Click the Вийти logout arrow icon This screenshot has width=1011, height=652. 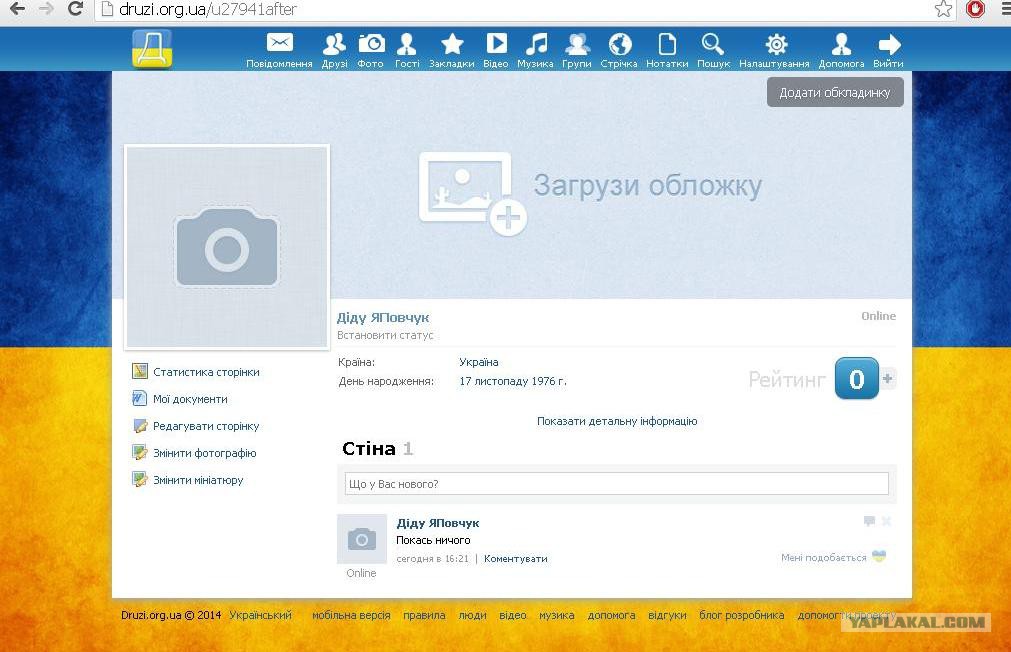click(889, 44)
